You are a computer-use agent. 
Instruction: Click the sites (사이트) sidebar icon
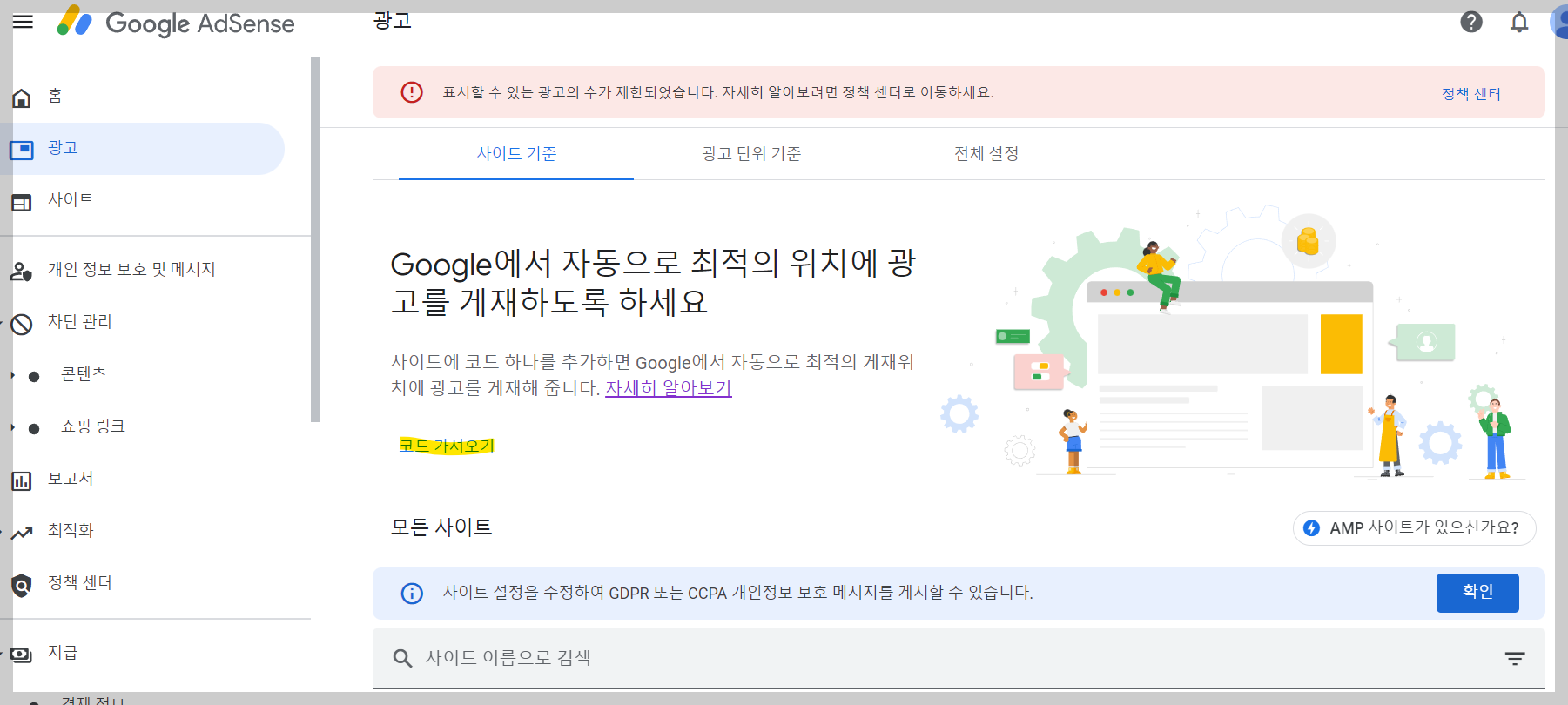[22, 202]
